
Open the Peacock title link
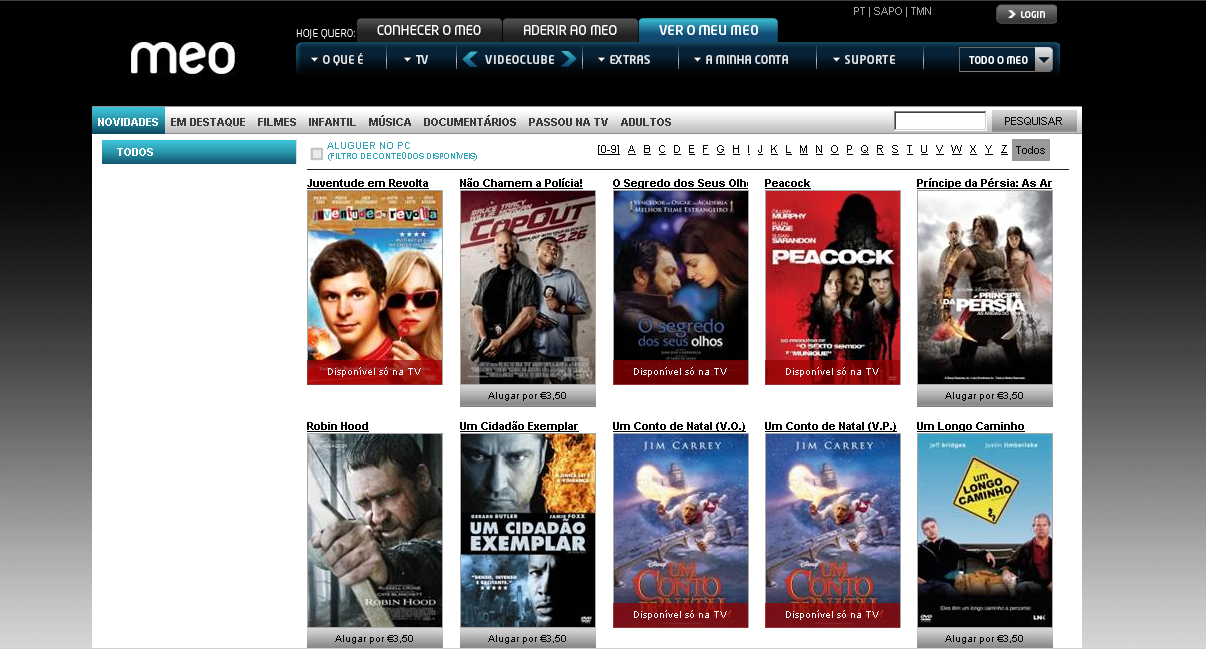coord(787,183)
